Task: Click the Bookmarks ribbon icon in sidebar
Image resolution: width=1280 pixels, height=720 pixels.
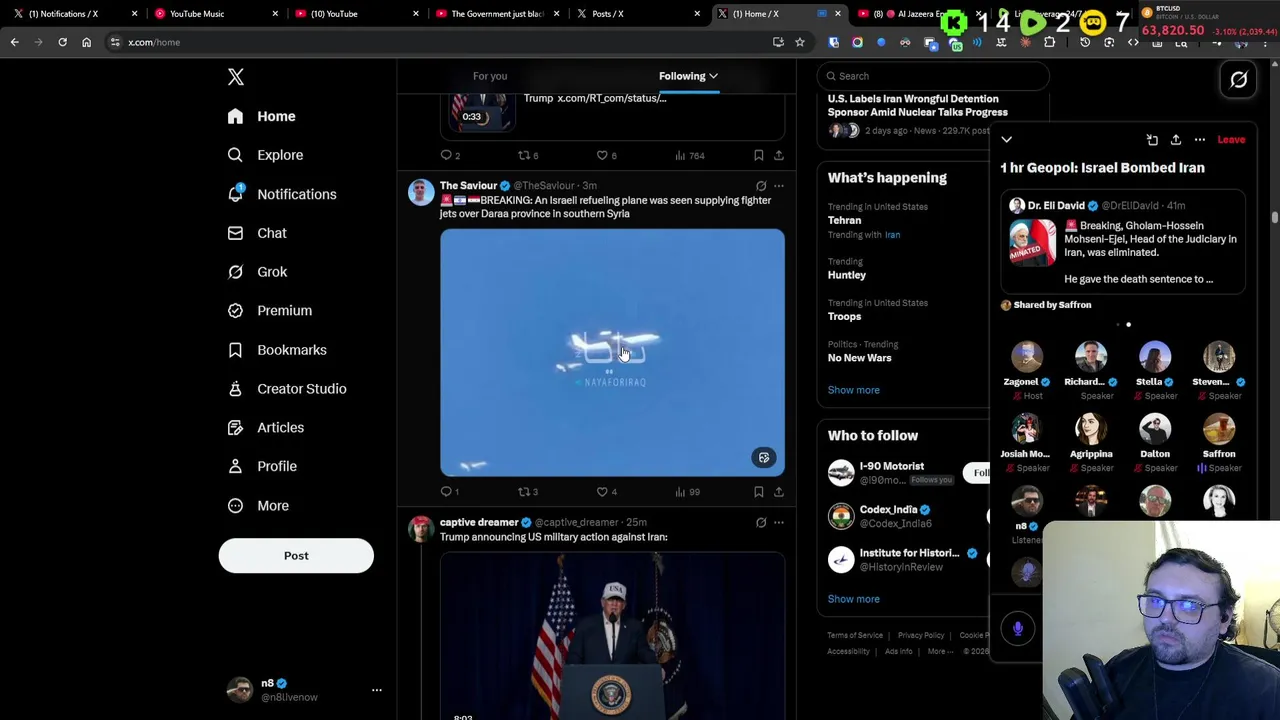Action: 235,350
